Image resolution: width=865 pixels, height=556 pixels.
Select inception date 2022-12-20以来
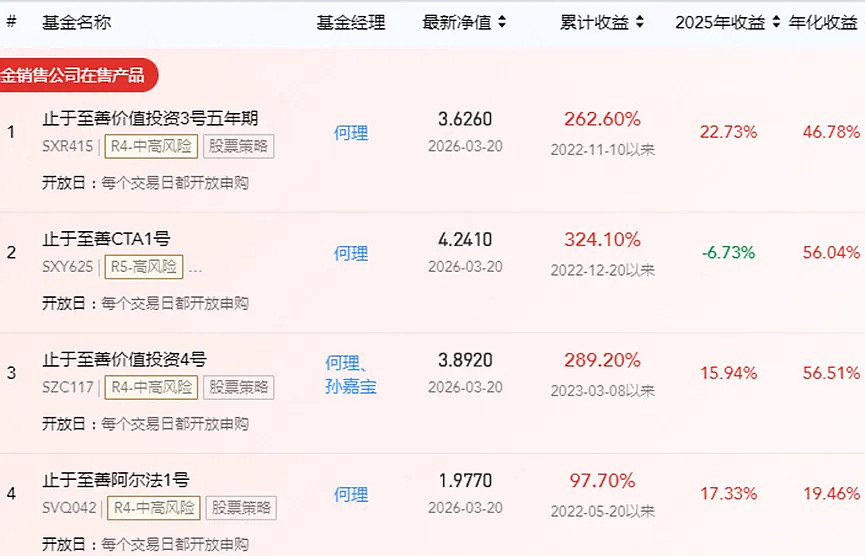[x=602, y=270]
